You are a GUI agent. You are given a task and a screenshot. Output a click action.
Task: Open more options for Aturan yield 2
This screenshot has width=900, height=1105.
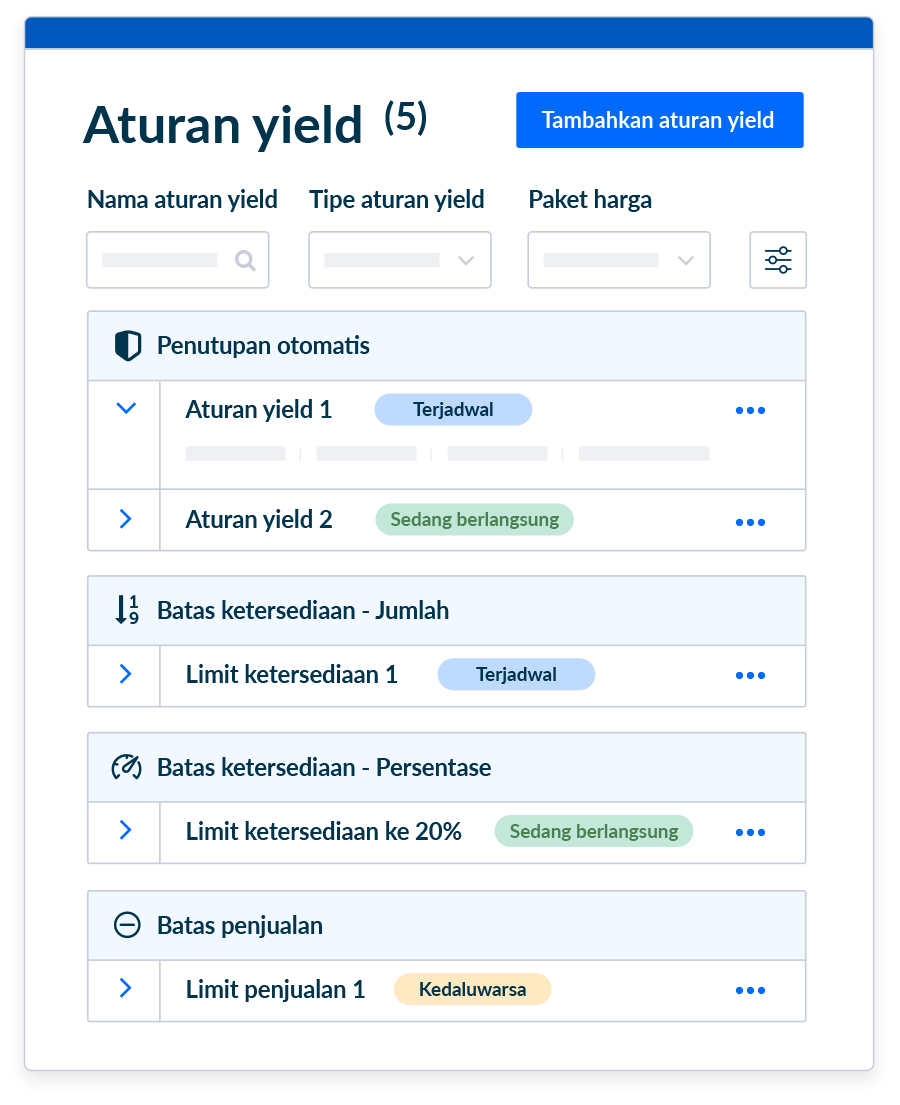(x=750, y=522)
